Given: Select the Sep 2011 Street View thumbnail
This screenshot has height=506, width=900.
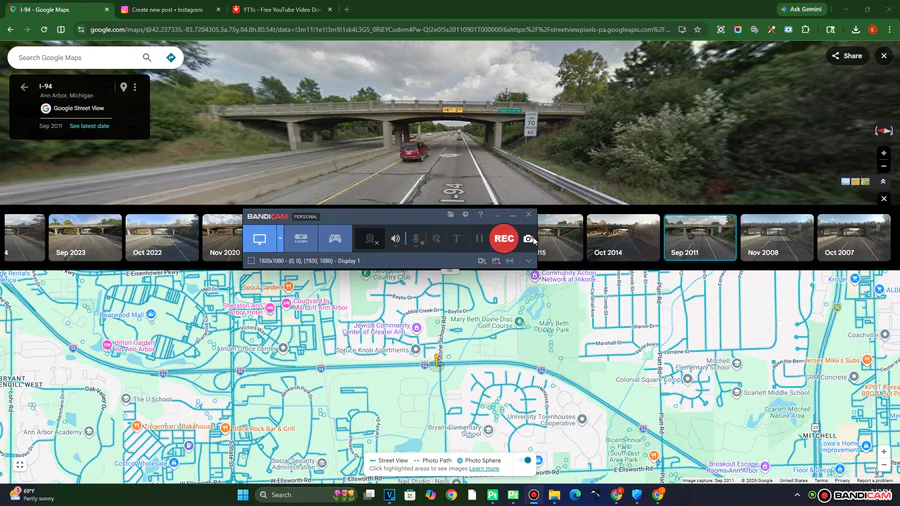Looking at the screenshot, I should pos(700,238).
